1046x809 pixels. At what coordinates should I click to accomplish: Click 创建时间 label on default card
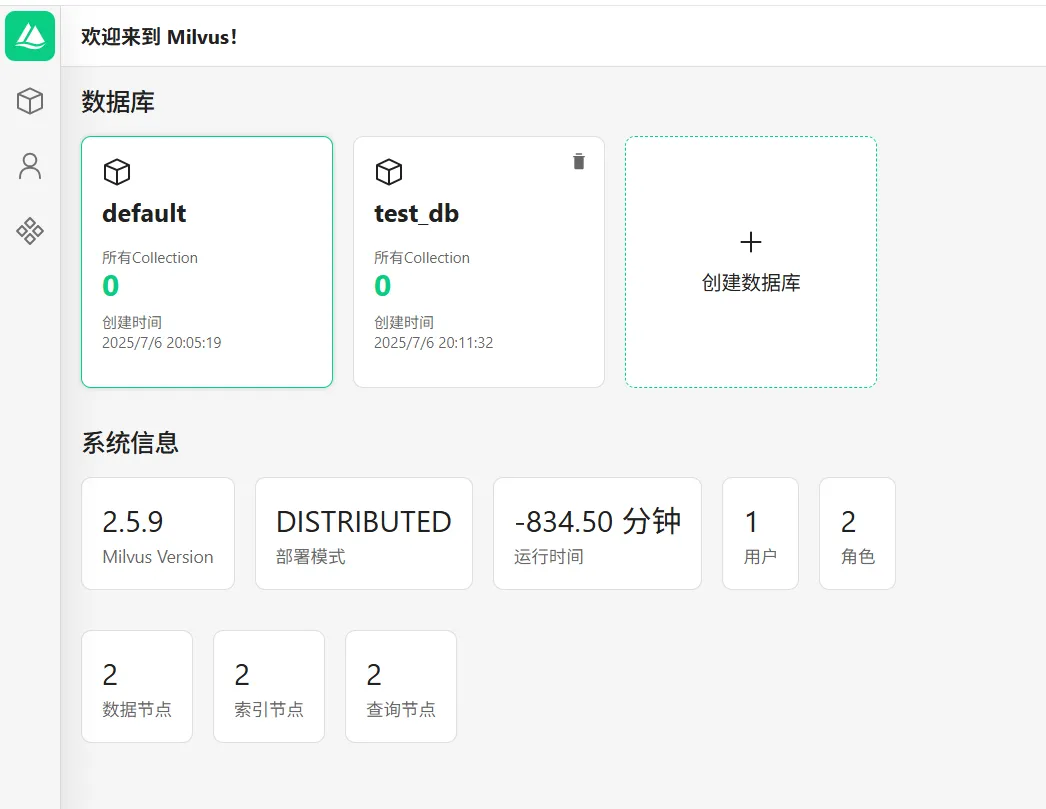(132, 323)
